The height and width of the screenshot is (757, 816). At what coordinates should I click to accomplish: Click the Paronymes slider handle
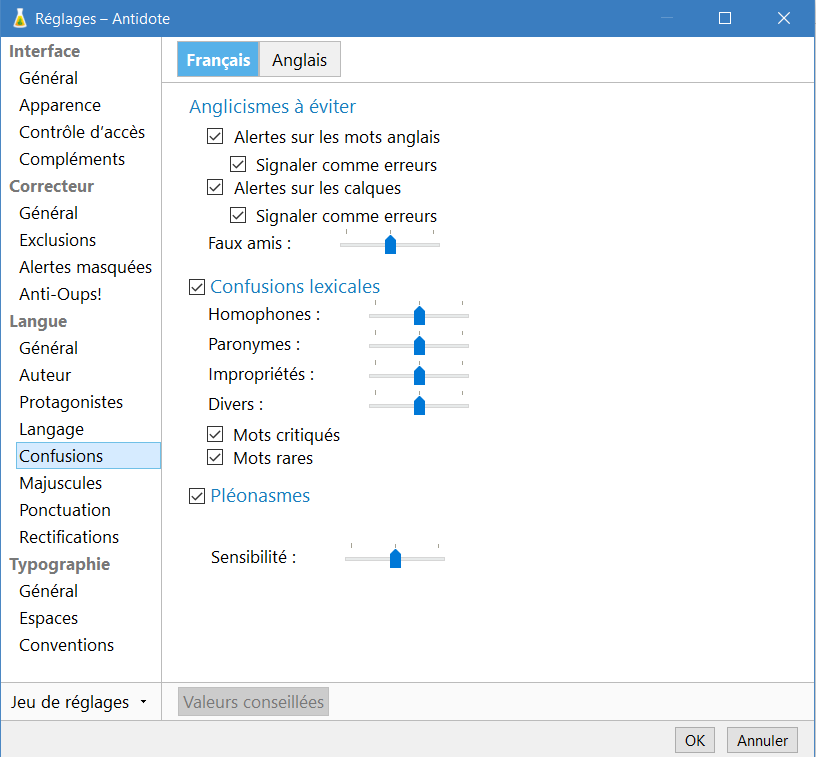coord(419,345)
